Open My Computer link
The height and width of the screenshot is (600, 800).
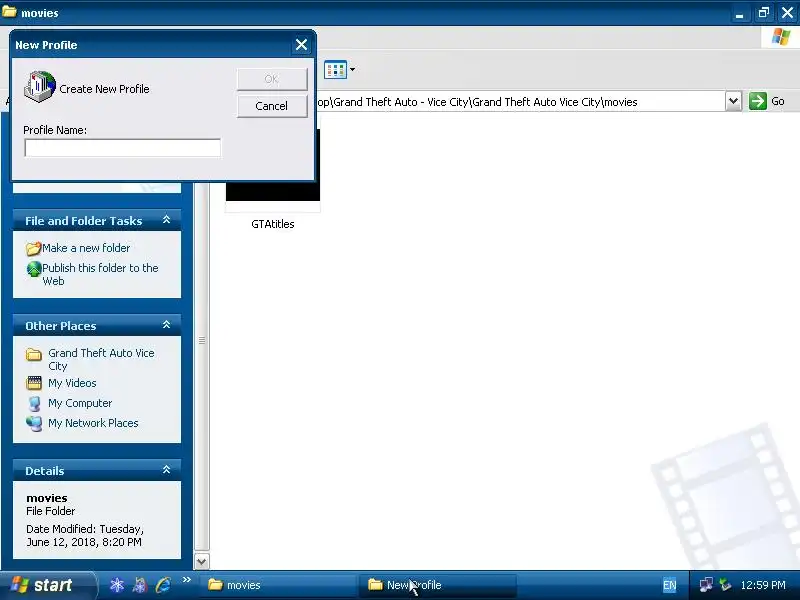click(x=80, y=403)
